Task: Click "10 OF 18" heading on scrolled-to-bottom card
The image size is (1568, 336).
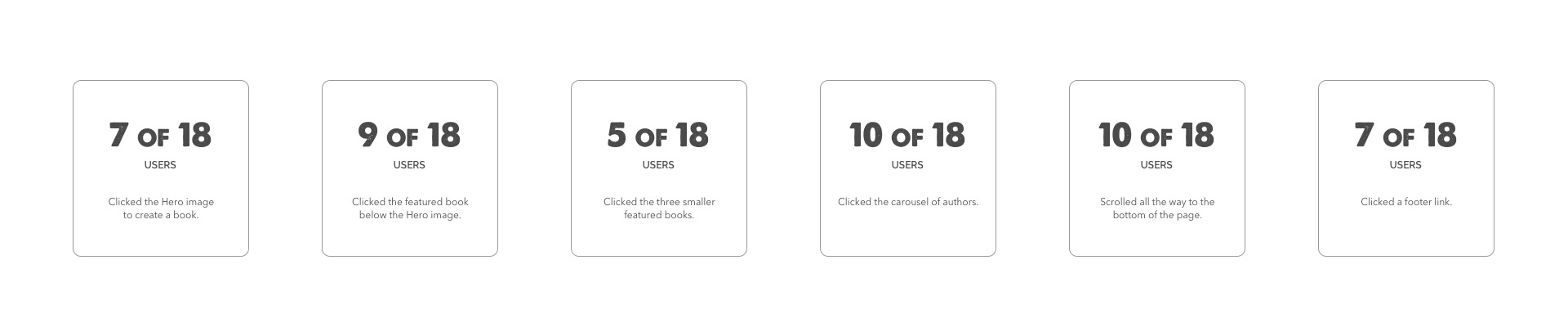Action: coord(1156,135)
